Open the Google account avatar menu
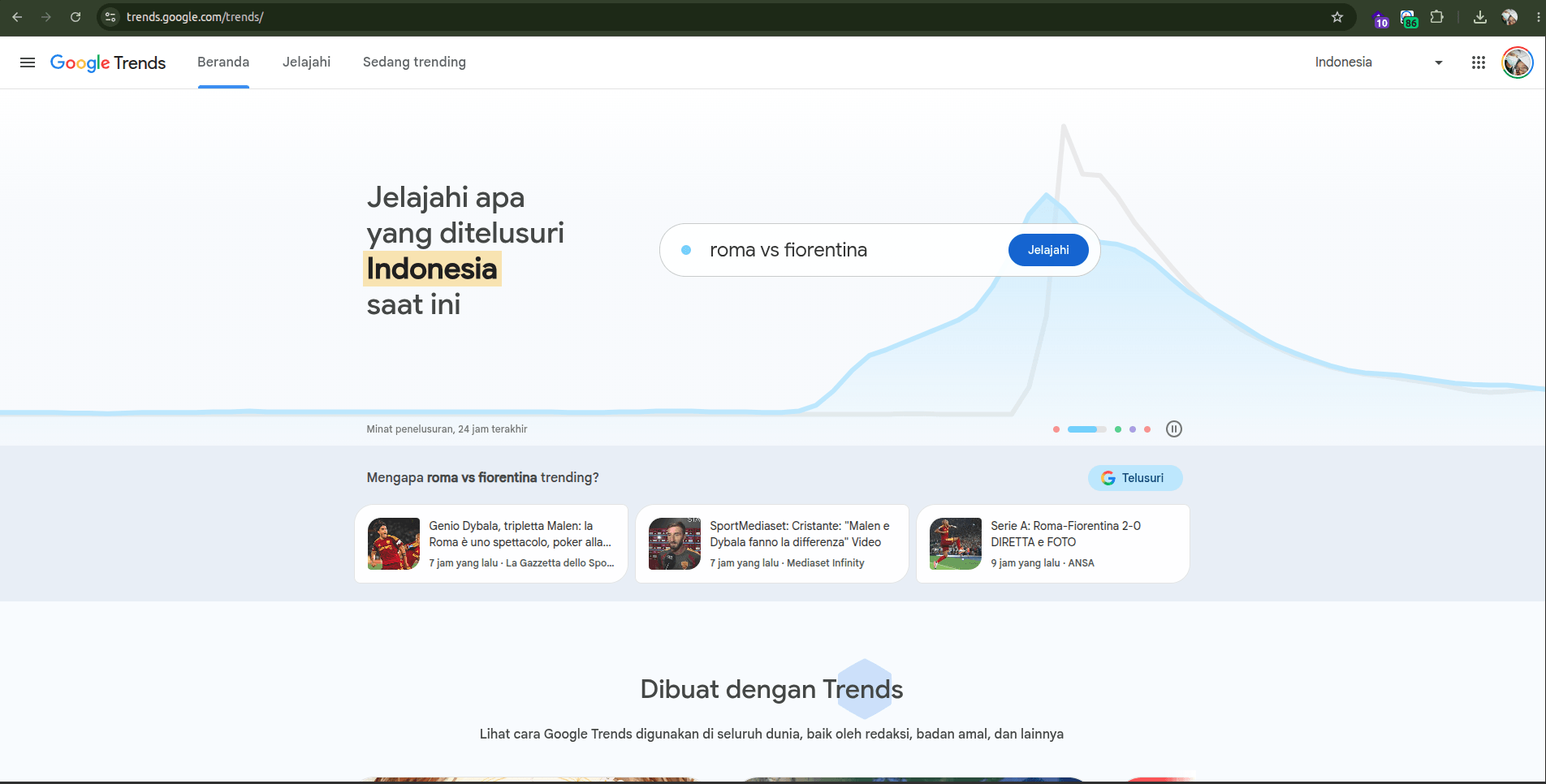The image size is (1546, 784). (x=1518, y=62)
